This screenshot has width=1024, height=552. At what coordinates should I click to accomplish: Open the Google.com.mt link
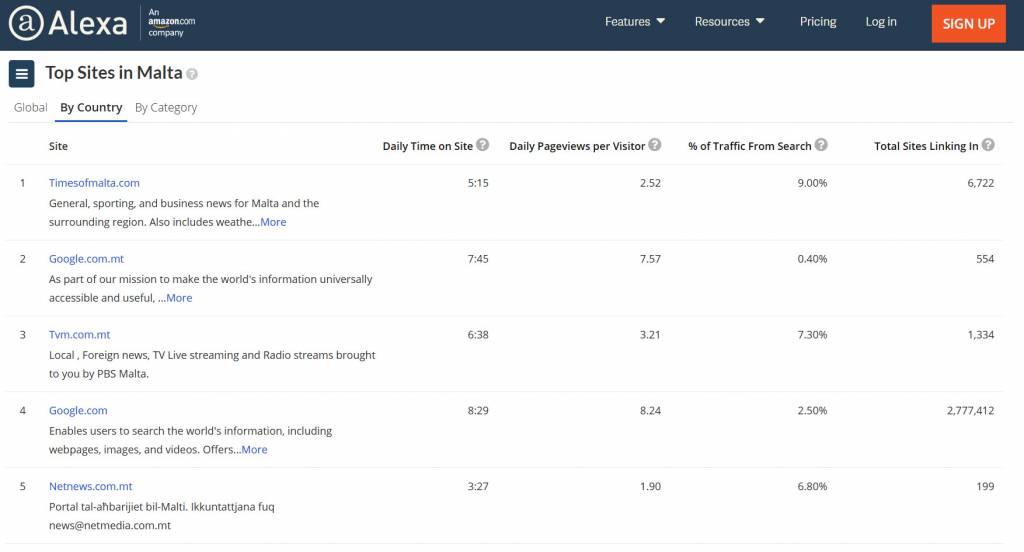(x=86, y=259)
